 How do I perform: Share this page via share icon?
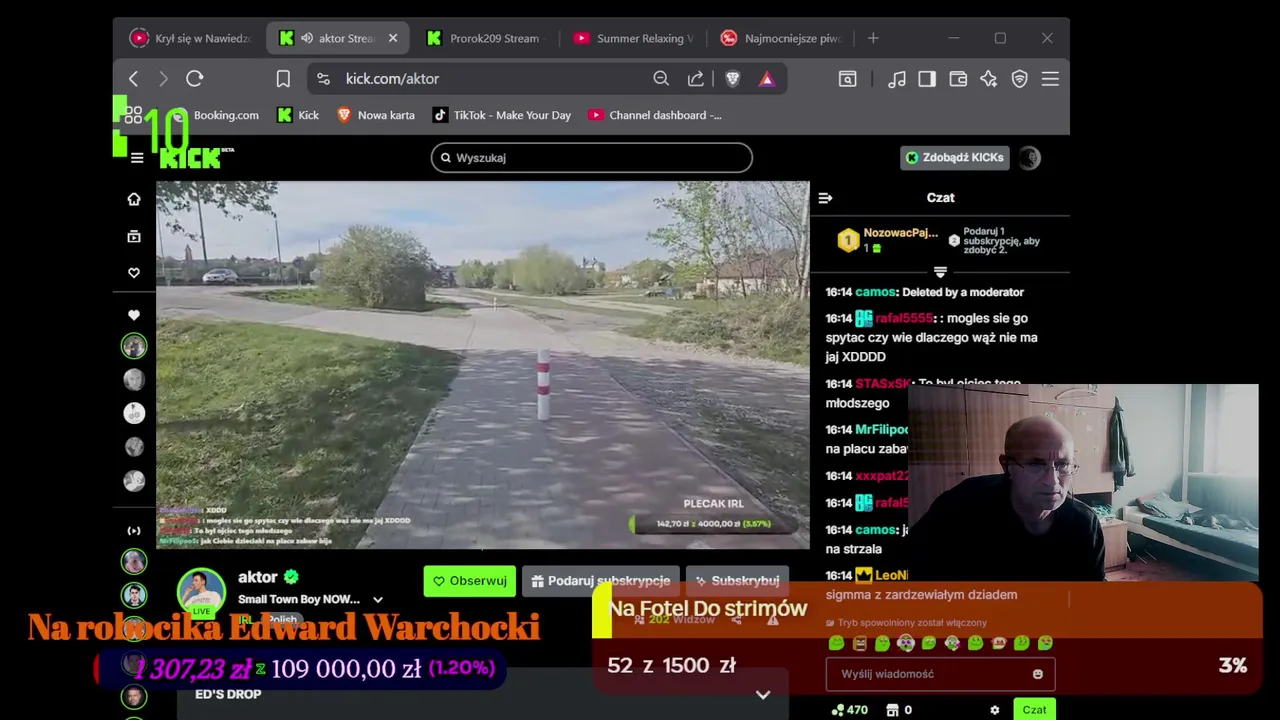point(696,78)
